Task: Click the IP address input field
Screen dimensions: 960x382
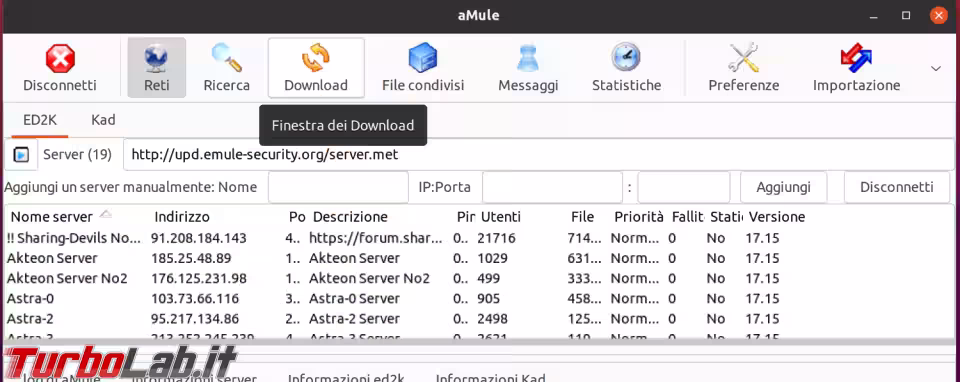Action: [x=552, y=187]
